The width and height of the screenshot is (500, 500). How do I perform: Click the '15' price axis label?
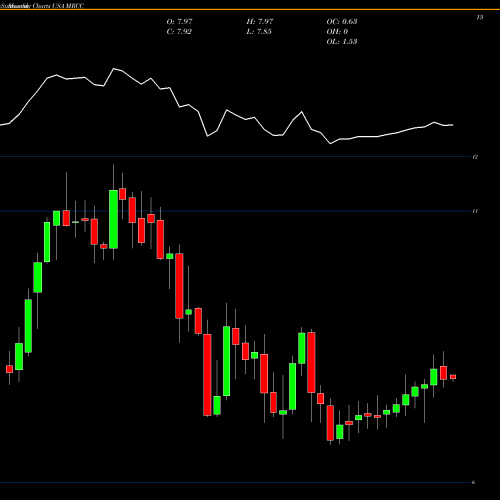point(480,17)
